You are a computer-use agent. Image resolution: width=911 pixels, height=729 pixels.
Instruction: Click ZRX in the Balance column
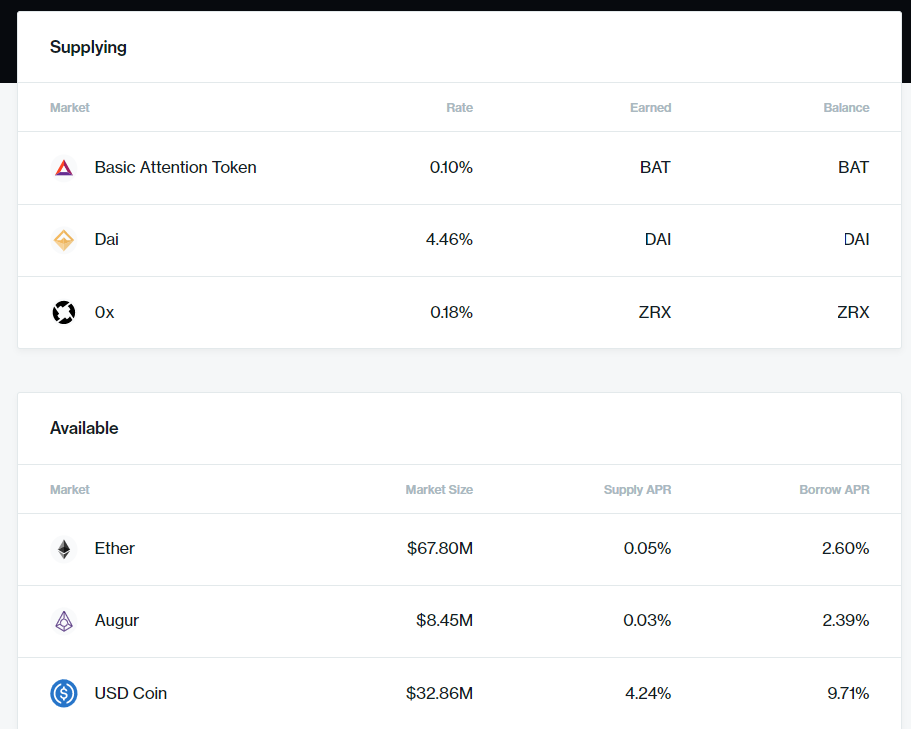coord(853,313)
